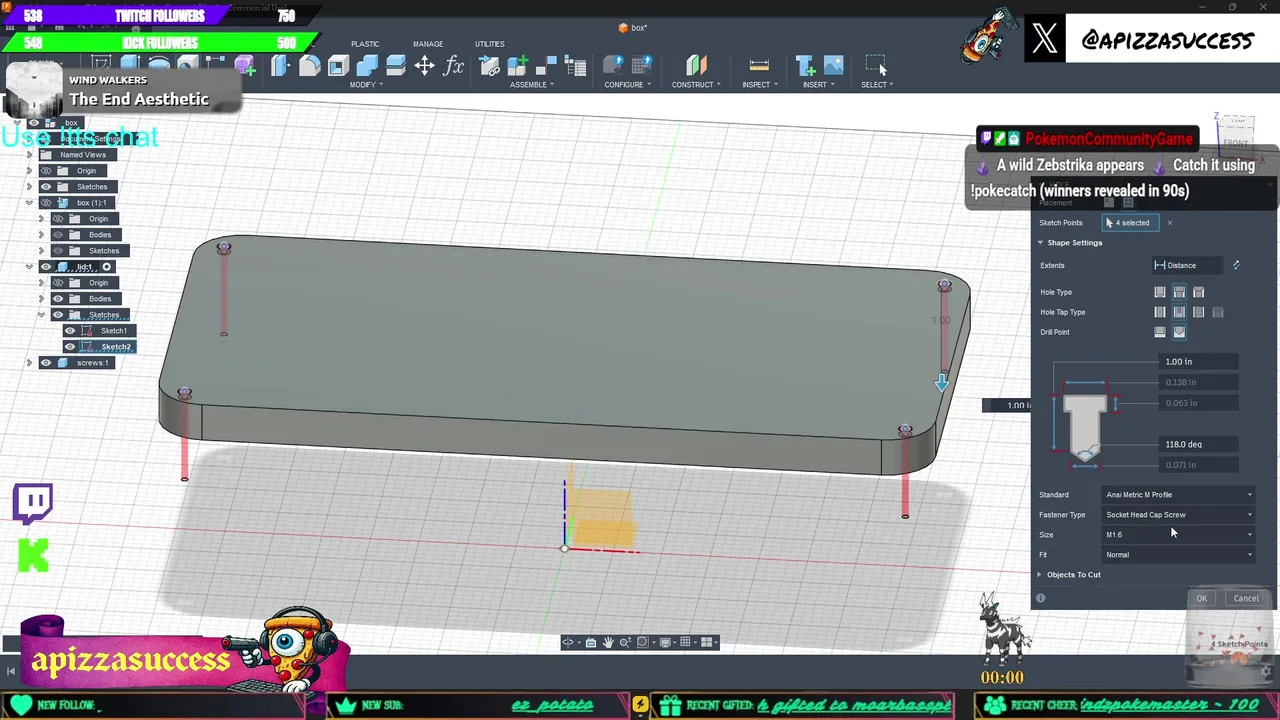Viewport: 1280px width, 720px height.
Task: Open the Fit dropdown showing Normal
Action: tap(1178, 555)
